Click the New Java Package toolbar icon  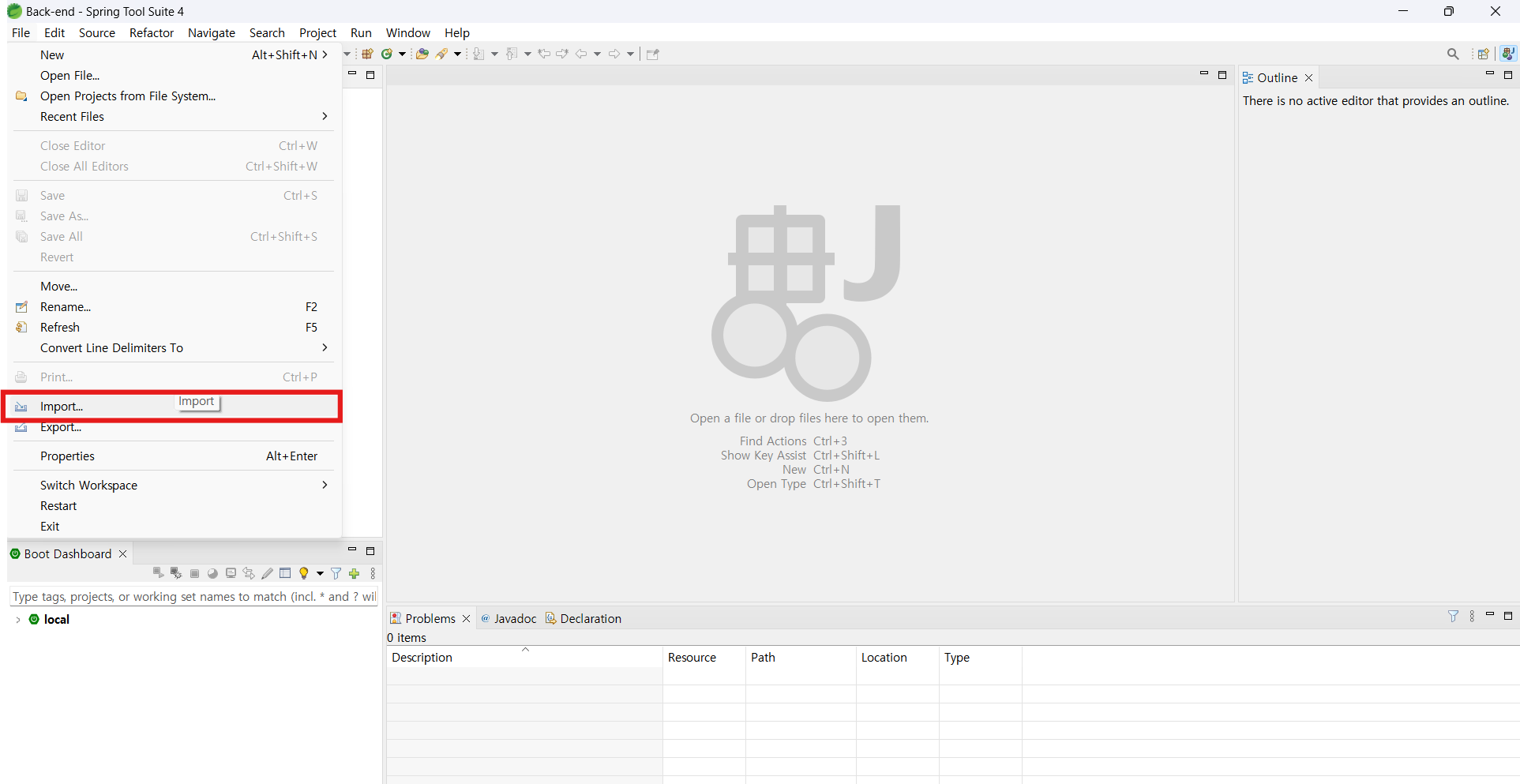(367, 54)
